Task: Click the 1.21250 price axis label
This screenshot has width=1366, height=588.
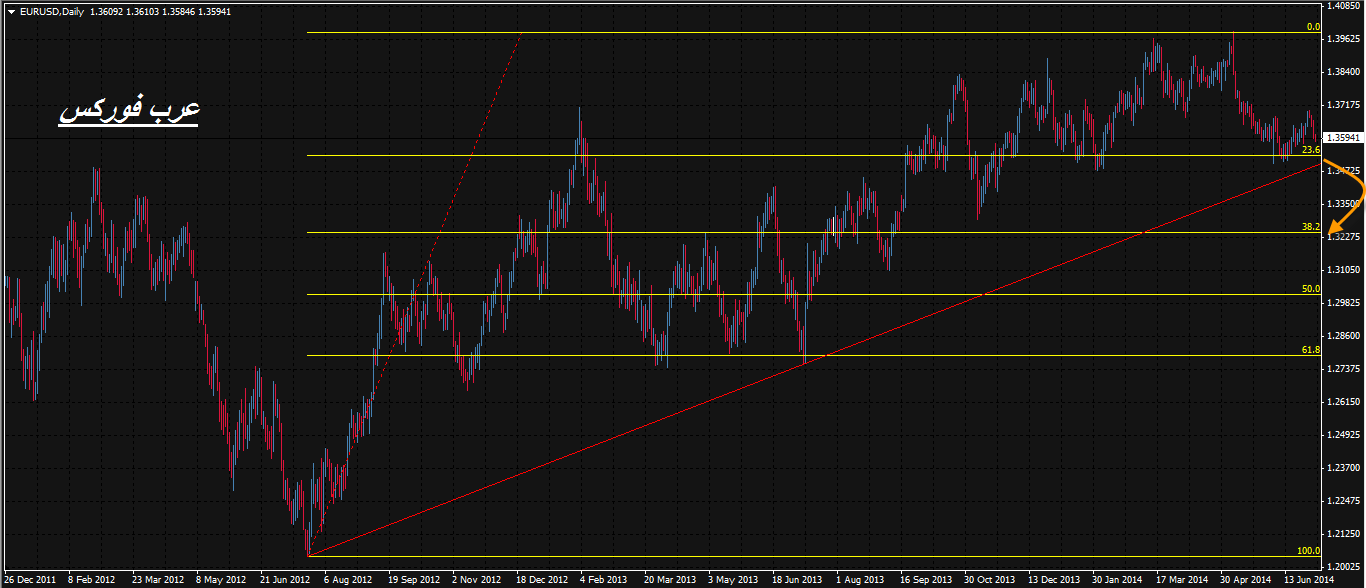Action: pyautogui.click(x=1344, y=534)
